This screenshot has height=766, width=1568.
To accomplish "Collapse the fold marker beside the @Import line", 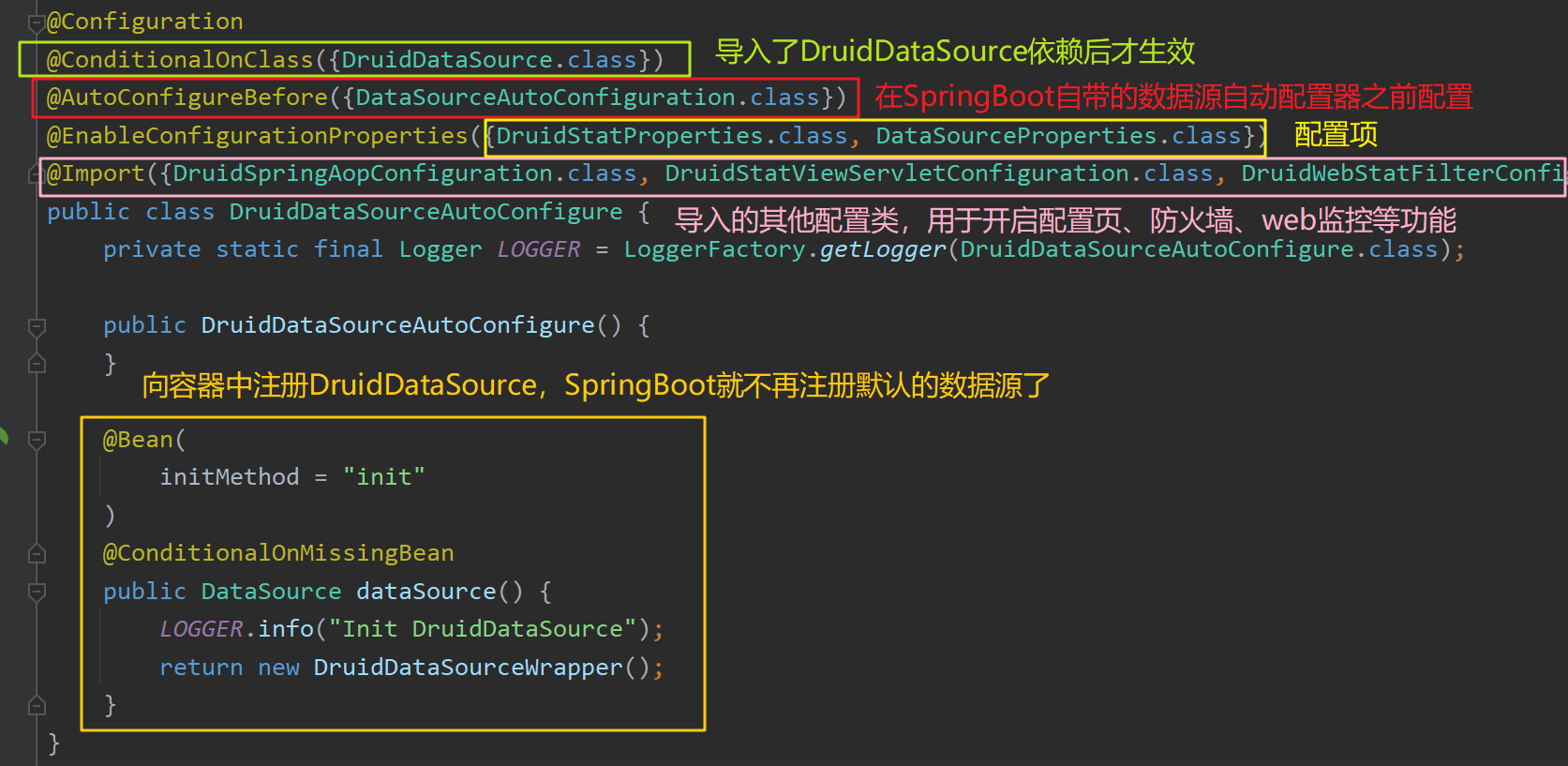I will 37,174.
